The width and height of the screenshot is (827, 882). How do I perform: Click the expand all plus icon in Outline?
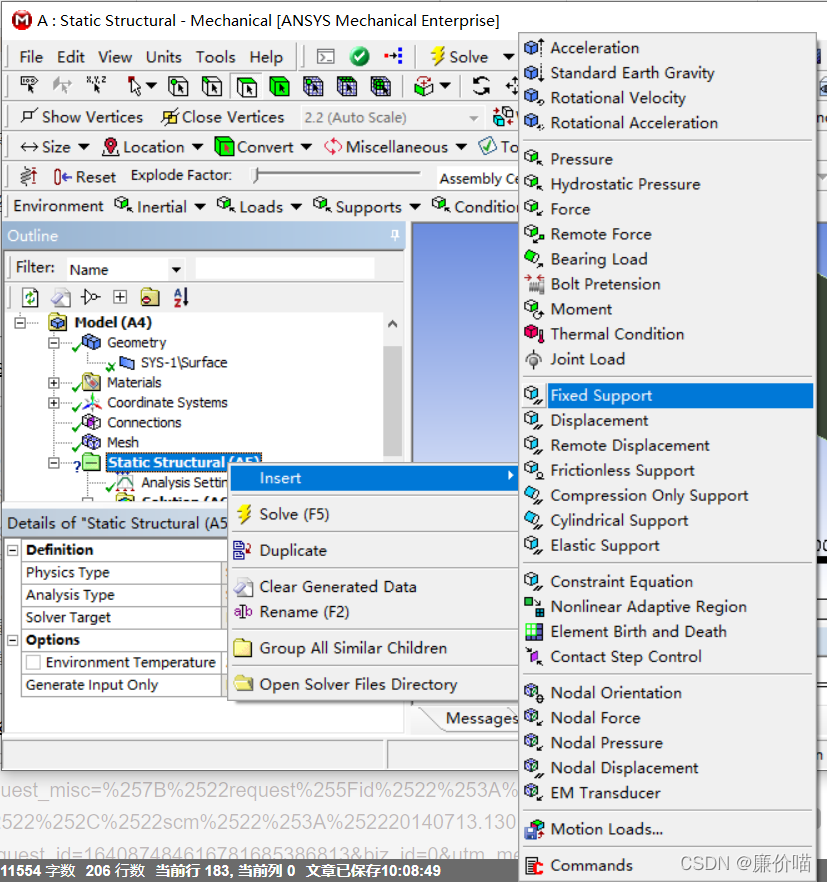pos(120,297)
